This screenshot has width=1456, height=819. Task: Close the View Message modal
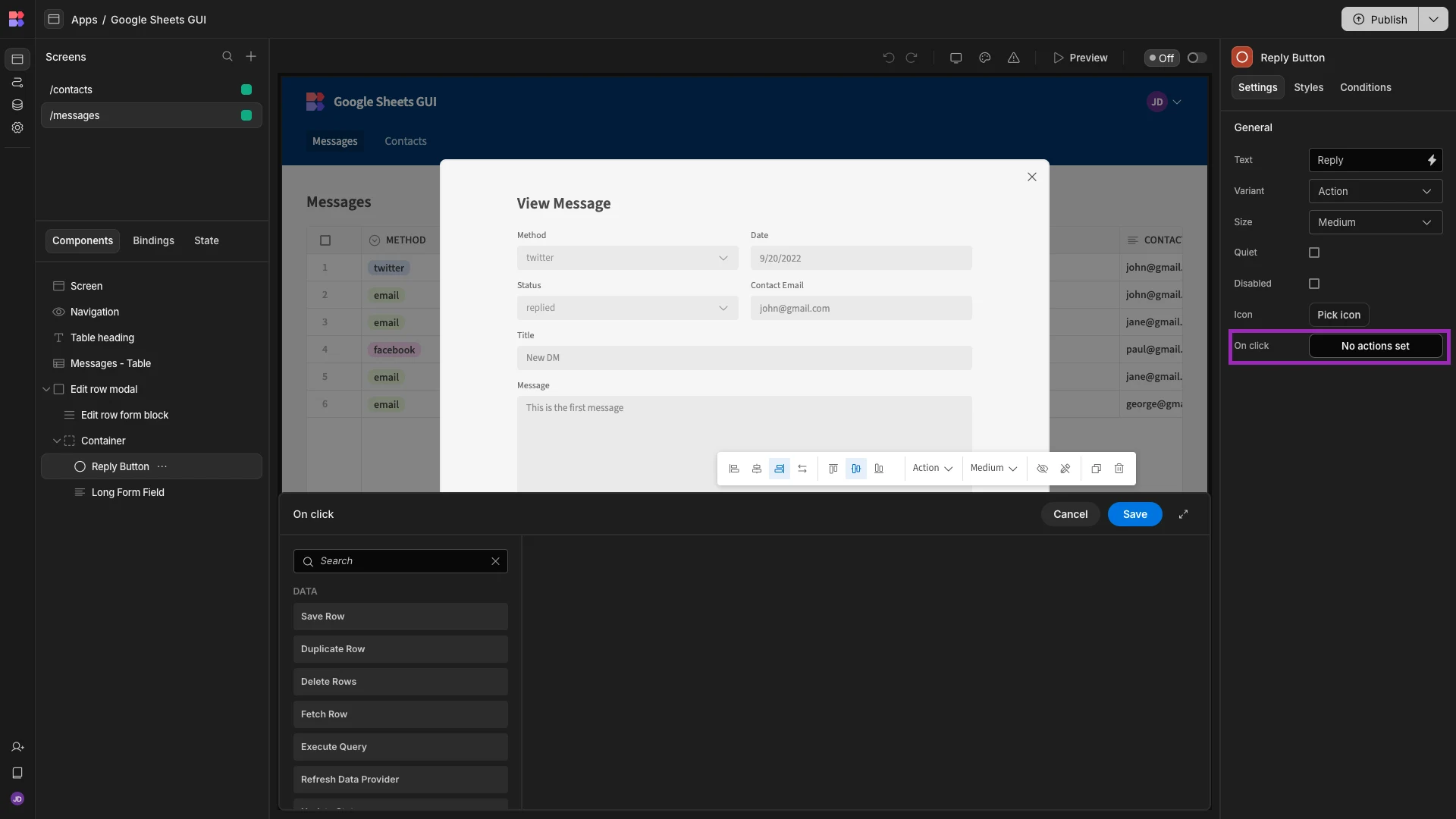[x=1032, y=177]
